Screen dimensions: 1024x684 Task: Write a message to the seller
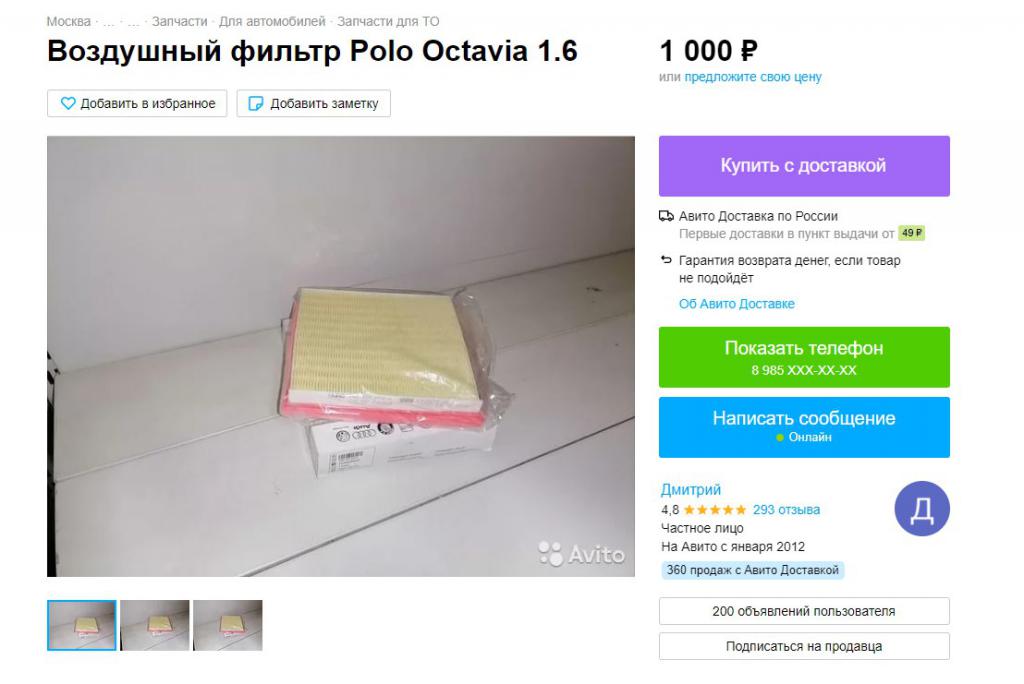[x=804, y=427]
